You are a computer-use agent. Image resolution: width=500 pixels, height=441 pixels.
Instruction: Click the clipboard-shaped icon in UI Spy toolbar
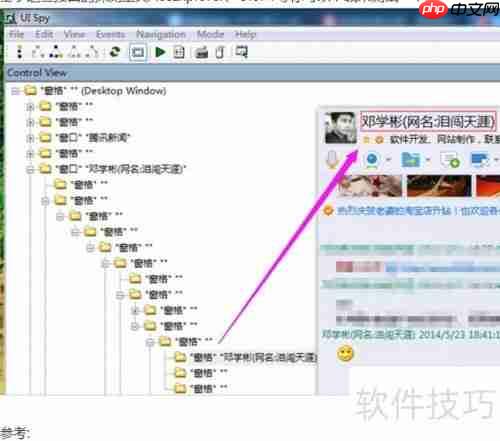coord(220,52)
